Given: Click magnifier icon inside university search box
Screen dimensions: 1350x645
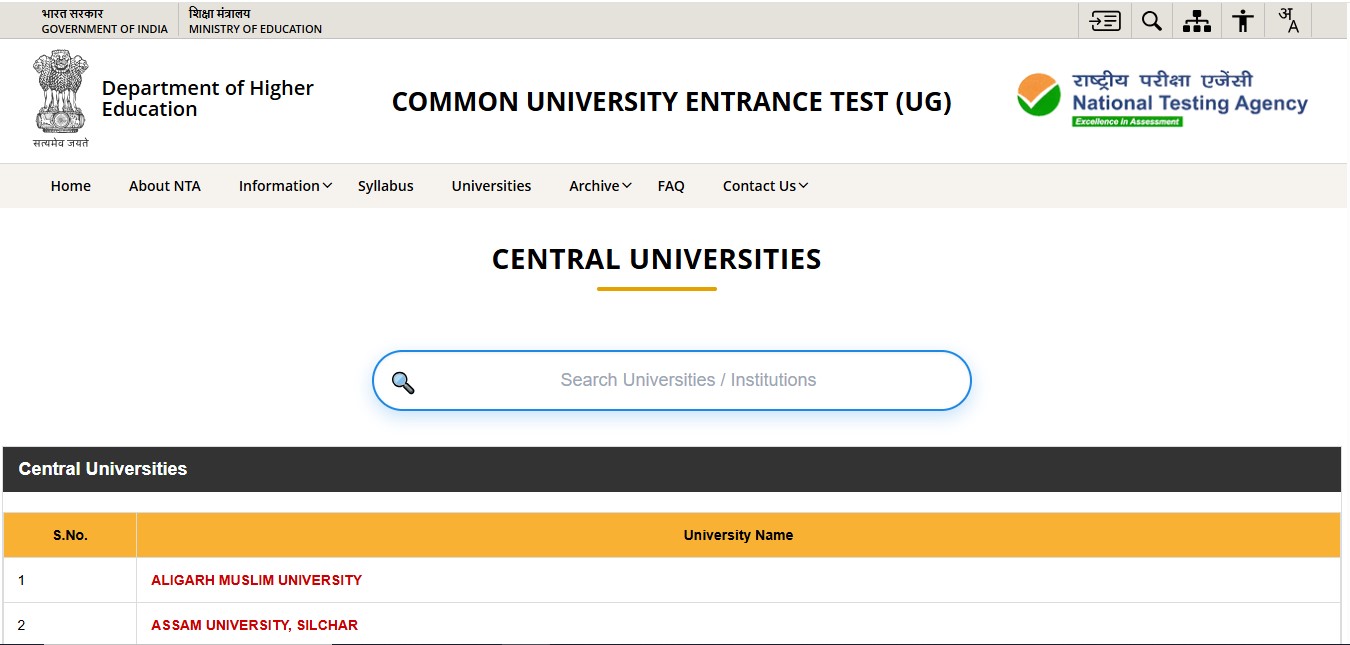Looking at the screenshot, I should click(403, 382).
